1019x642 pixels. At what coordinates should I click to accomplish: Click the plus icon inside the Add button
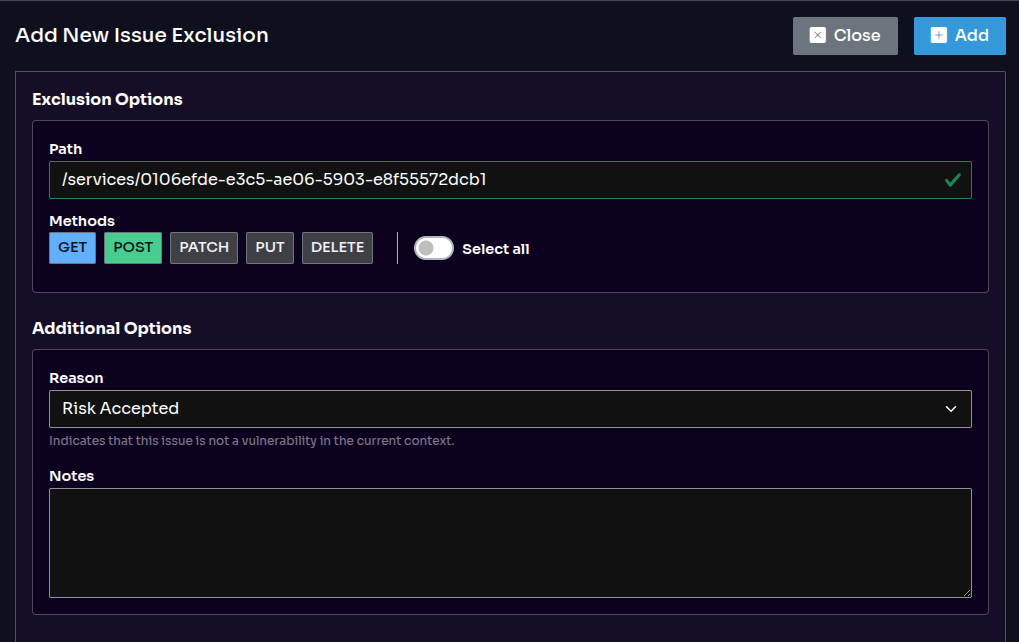coord(941,35)
